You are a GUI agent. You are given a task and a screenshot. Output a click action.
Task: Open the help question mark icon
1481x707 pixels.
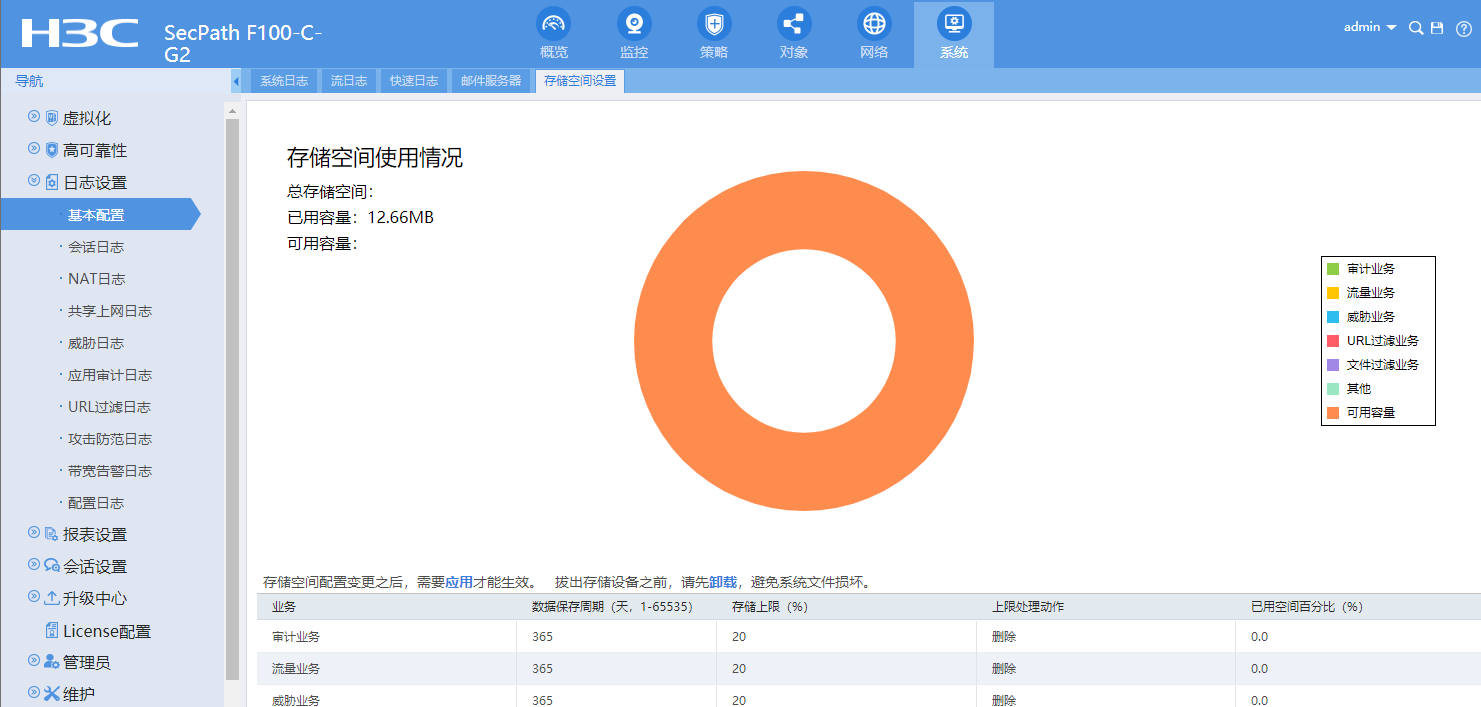1463,28
